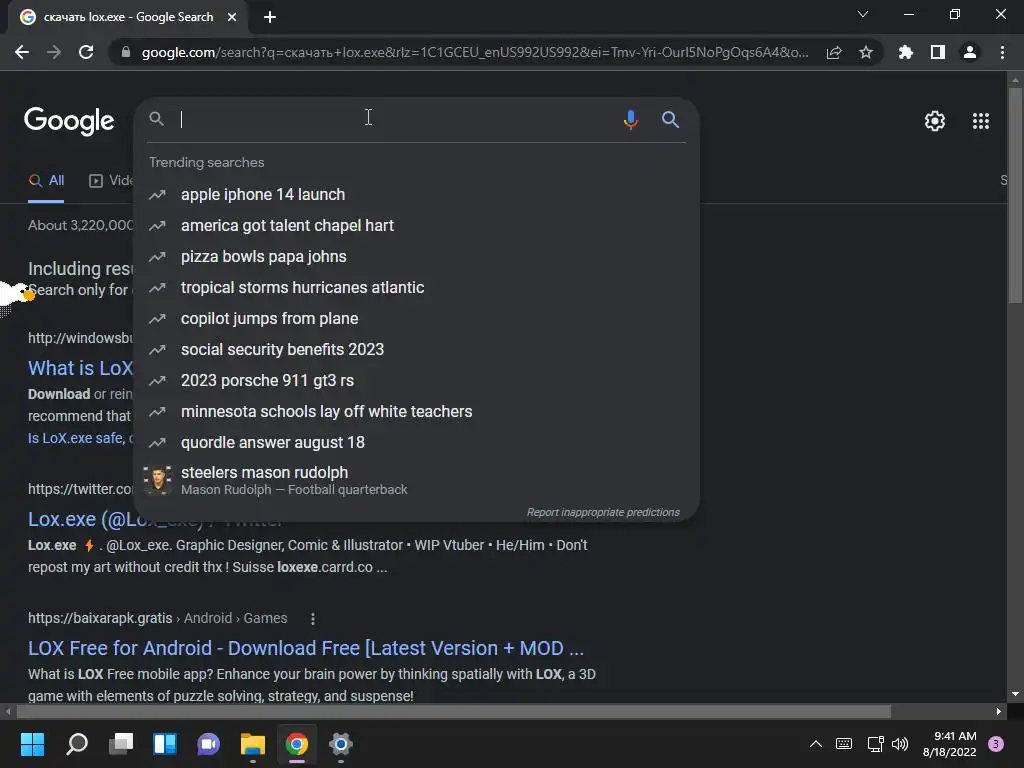Click Report inappropriate predictions link
Image resolution: width=1024 pixels, height=768 pixels.
tap(603, 513)
